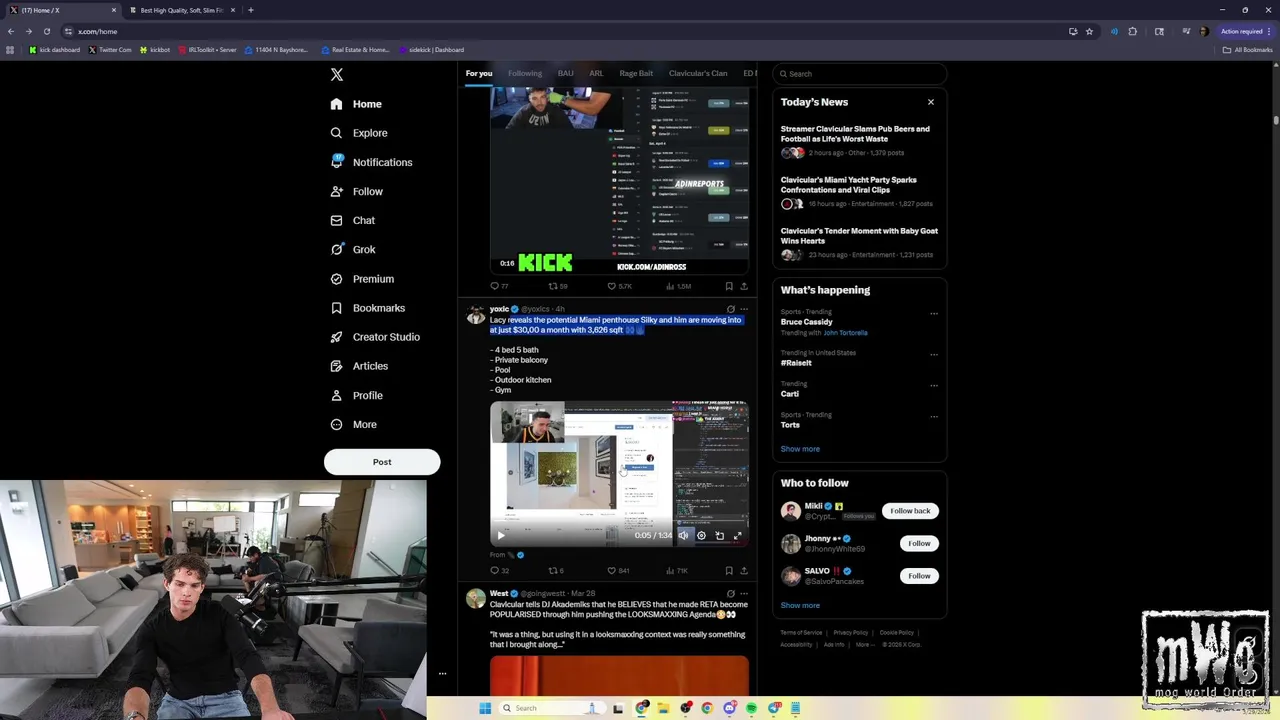The width and height of the screenshot is (1280, 720).
Task: Share yoxic's penthouse post
Action: coord(744,571)
